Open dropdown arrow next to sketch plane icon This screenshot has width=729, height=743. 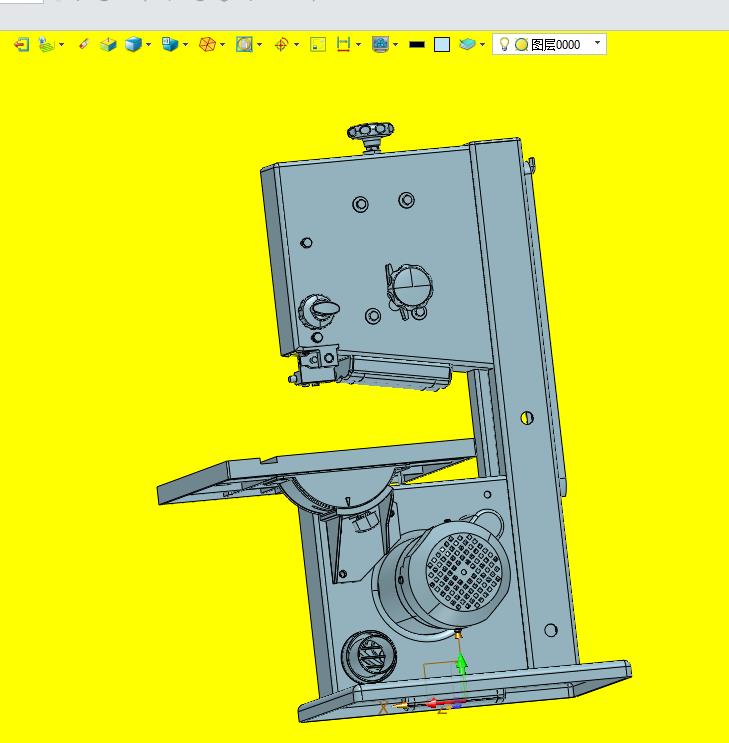point(62,45)
